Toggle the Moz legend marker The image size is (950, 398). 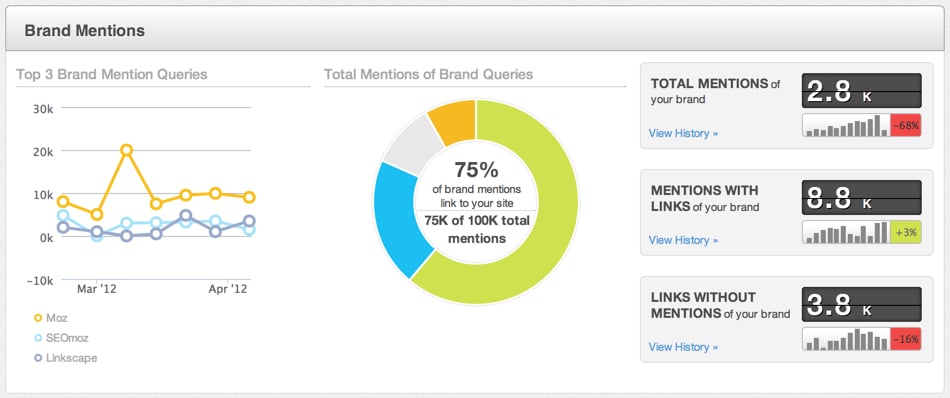pos(38,317)
